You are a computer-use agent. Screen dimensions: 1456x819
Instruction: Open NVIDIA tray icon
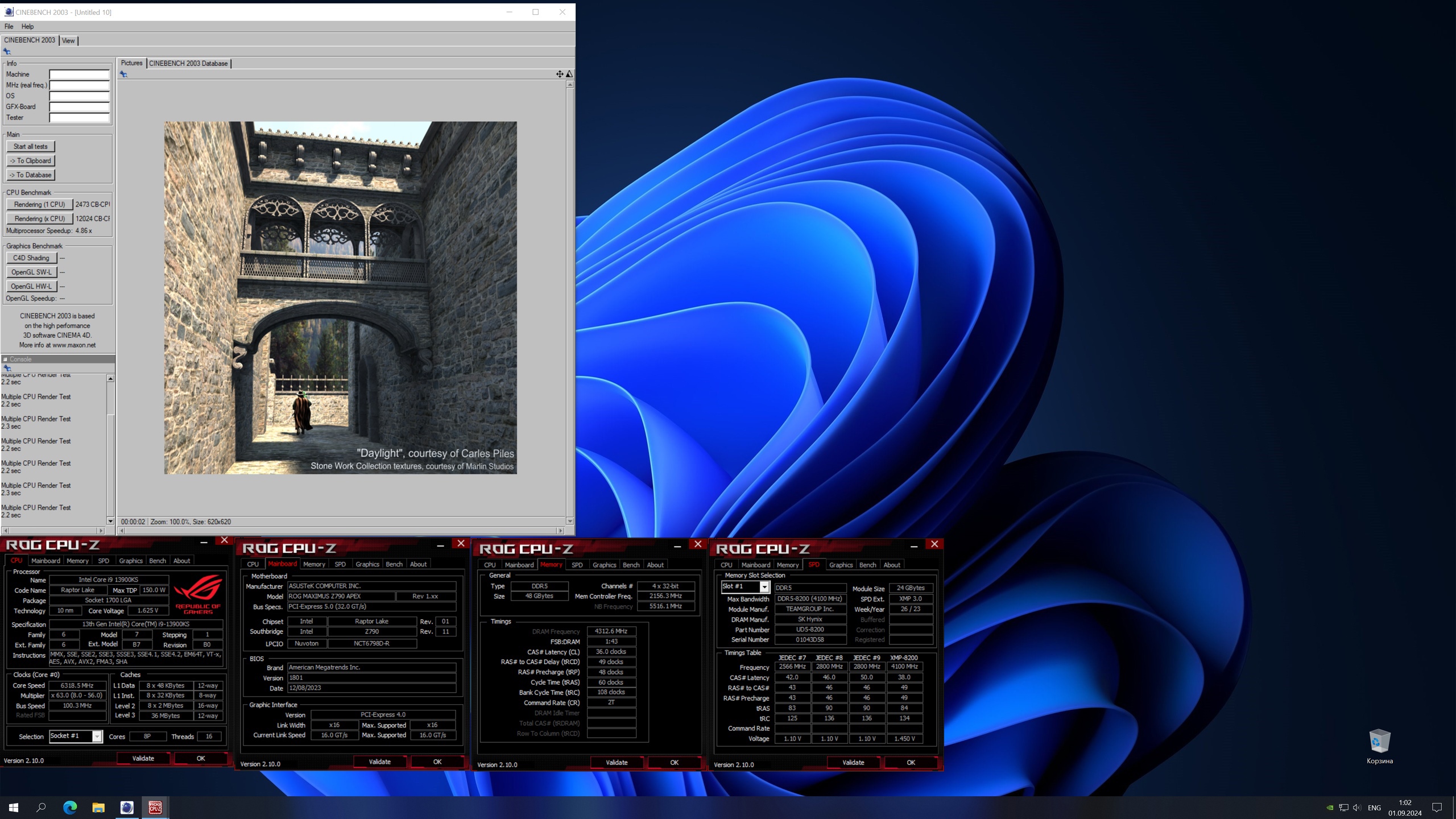tap(1330, 808)
